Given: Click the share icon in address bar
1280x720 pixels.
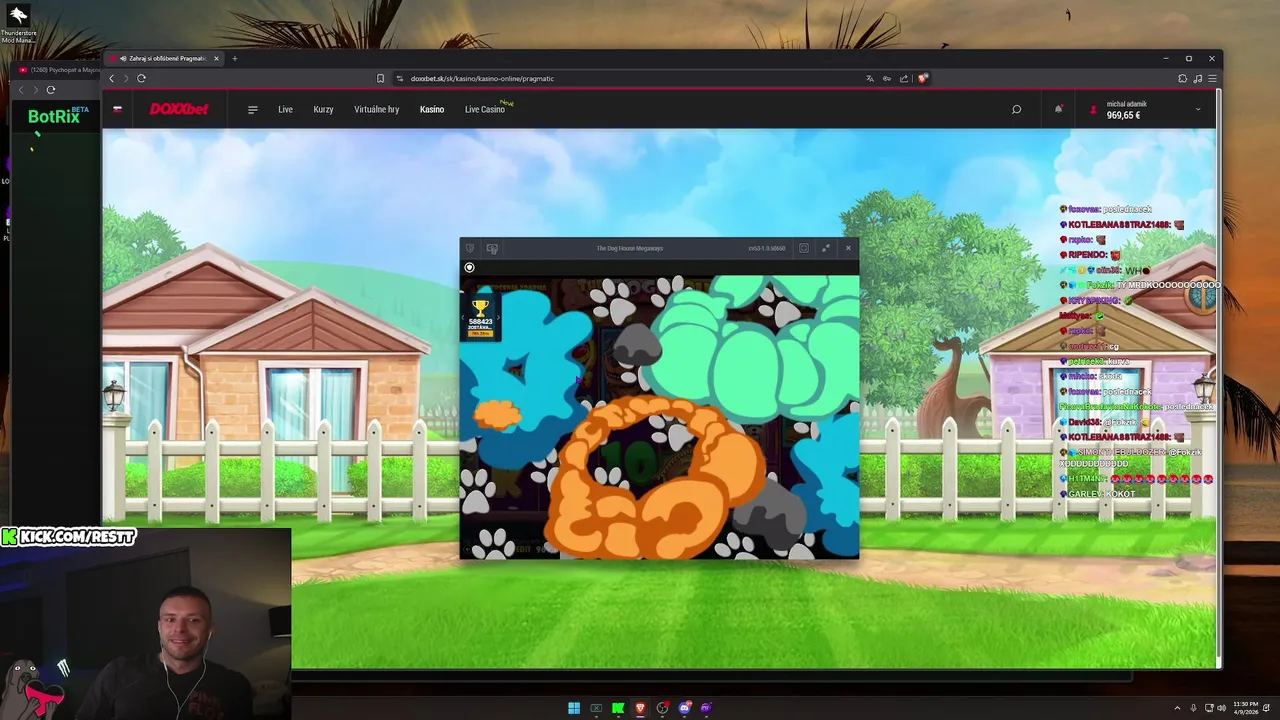Looking at the screenshot, I should (904, 78).
